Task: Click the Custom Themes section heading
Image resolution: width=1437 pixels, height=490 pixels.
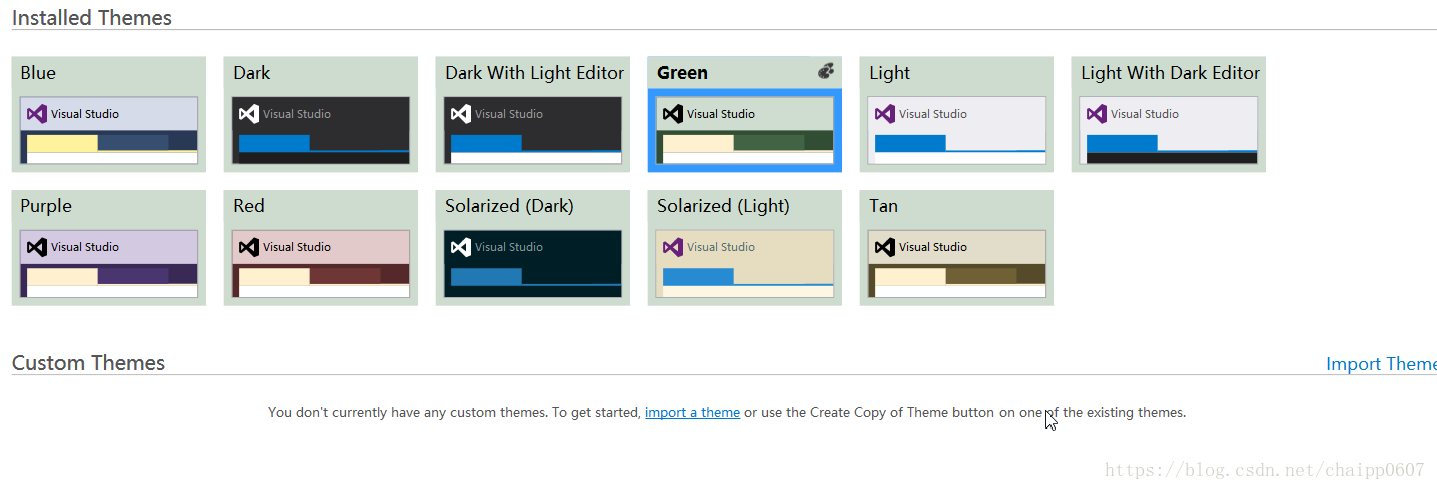Action: click(88, 363)
